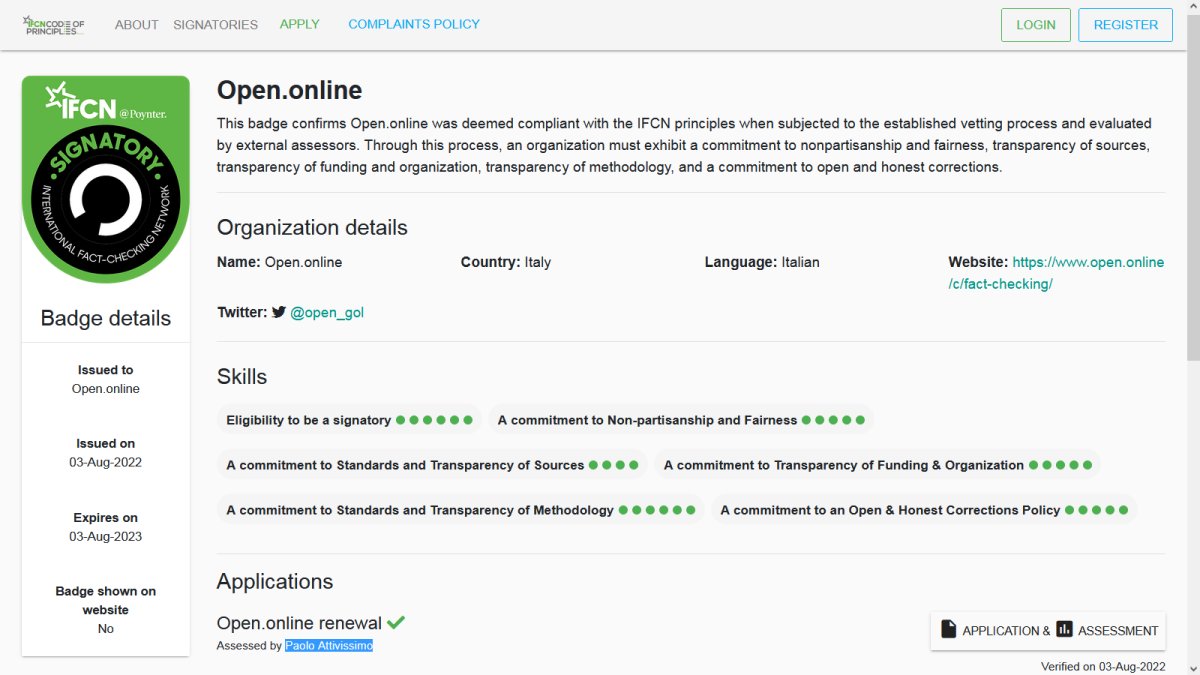Select the Eligibility to be a signatory skill chip

pos(349,420)
